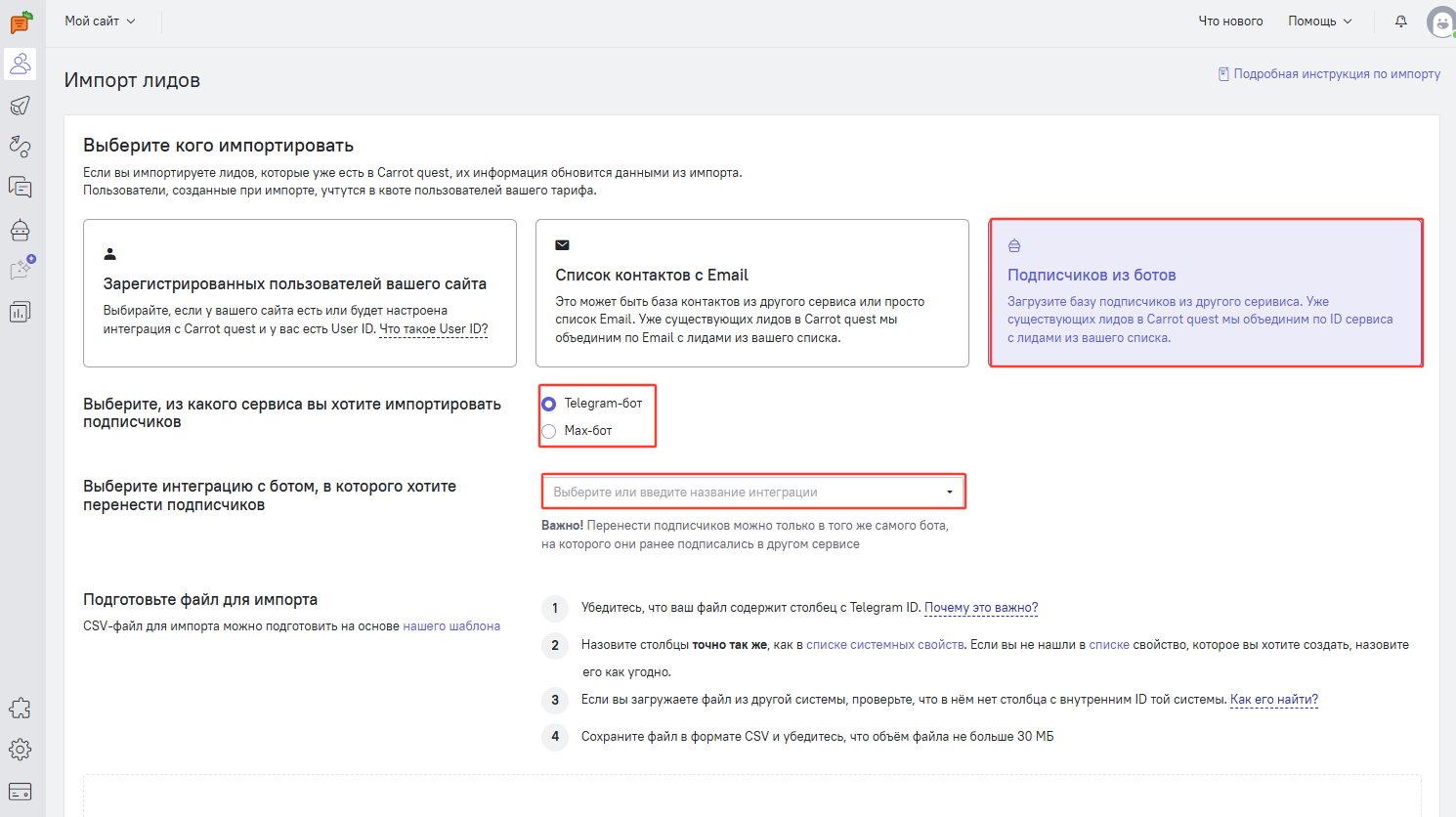Screen dimensions: 1456x817
Task: Open the integrations puzzle piece icon
Action: click(21, 709)
